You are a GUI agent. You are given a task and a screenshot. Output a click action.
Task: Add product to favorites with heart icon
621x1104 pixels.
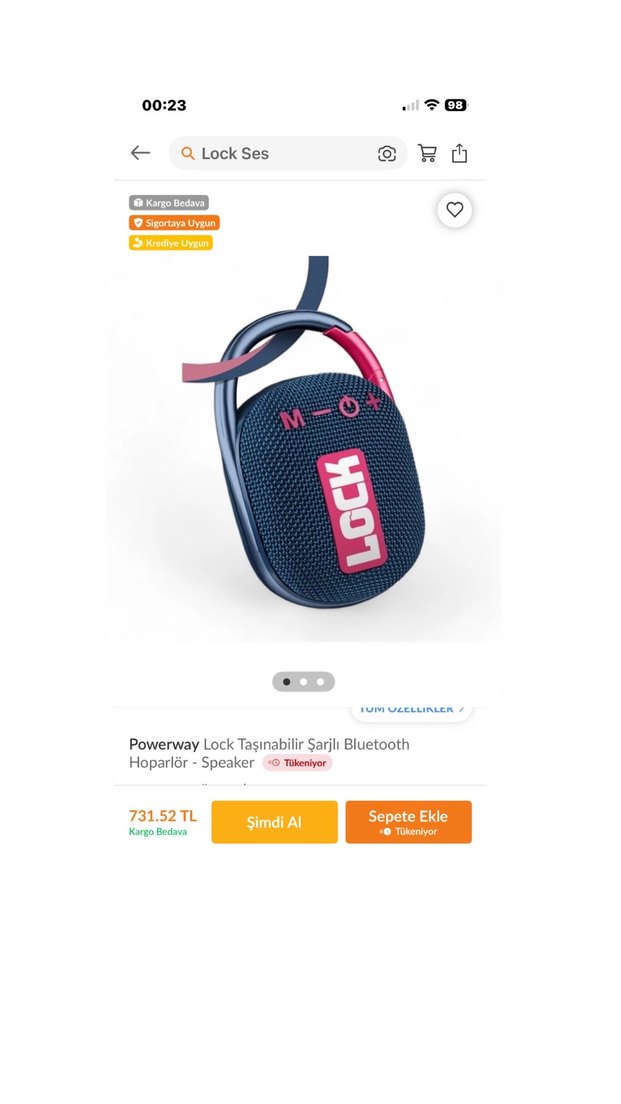[455, 210]
